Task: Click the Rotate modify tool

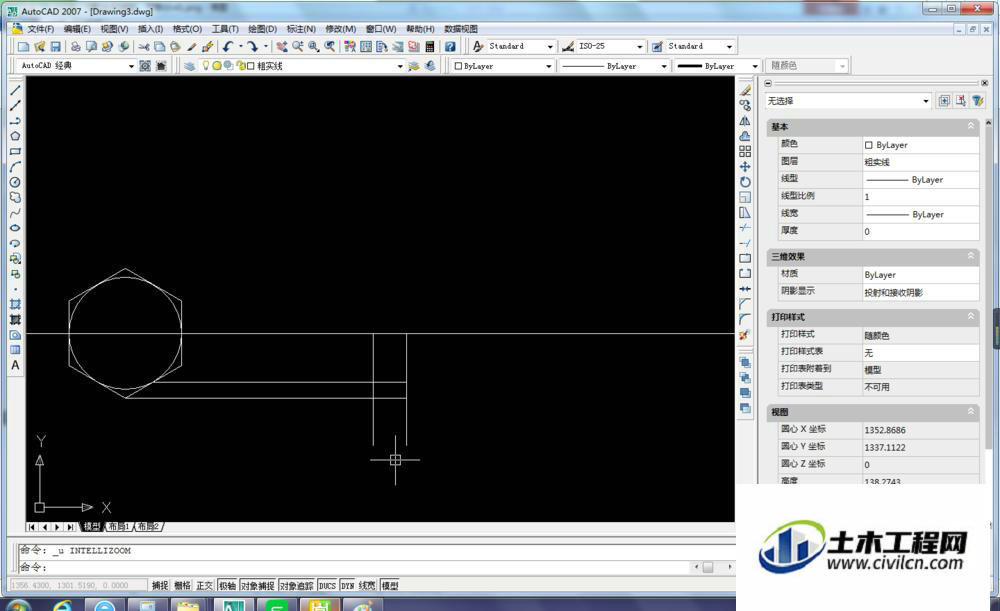Action: pos(745,182)
